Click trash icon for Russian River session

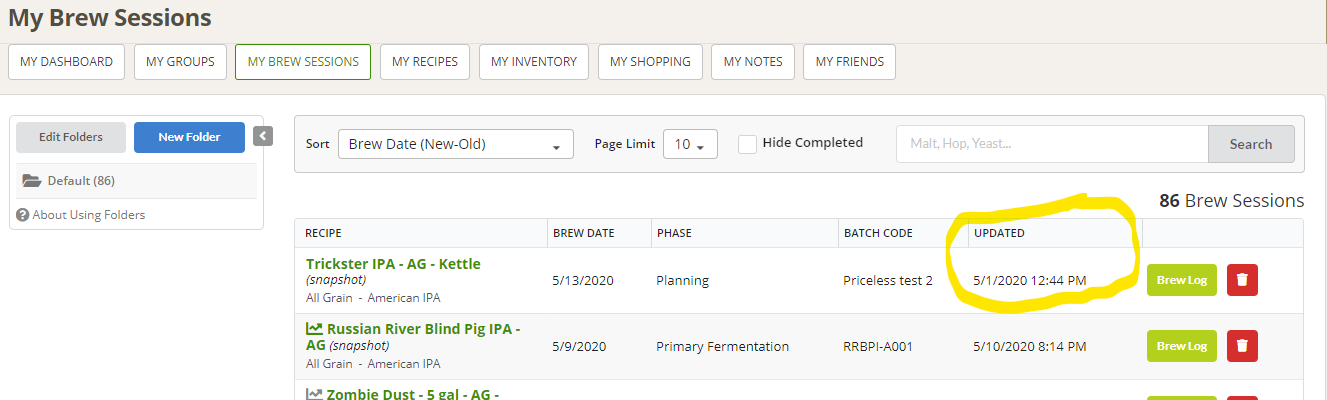click(x=1242, y=346)
